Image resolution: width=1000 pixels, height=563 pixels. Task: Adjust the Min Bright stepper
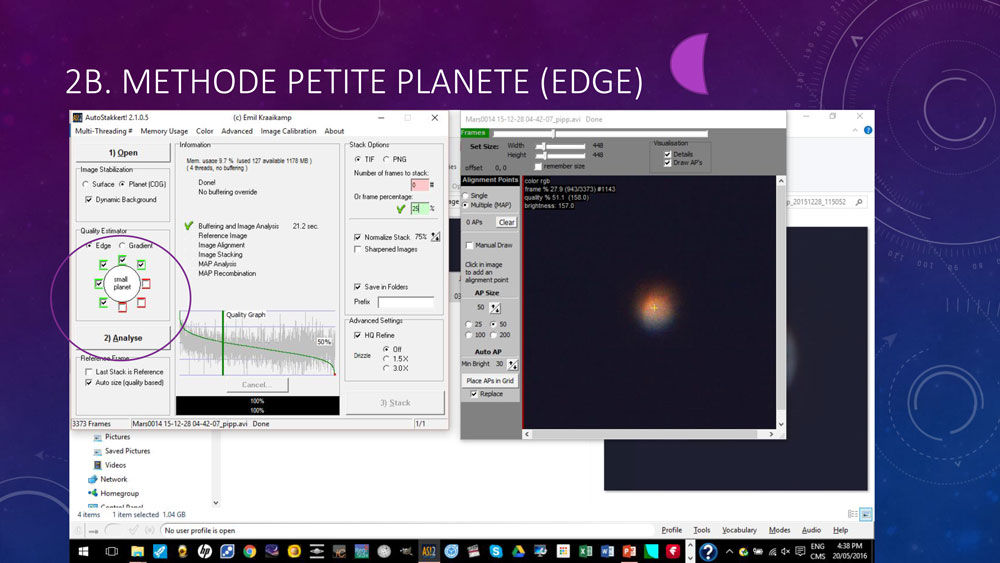click(x=513, y=365)
